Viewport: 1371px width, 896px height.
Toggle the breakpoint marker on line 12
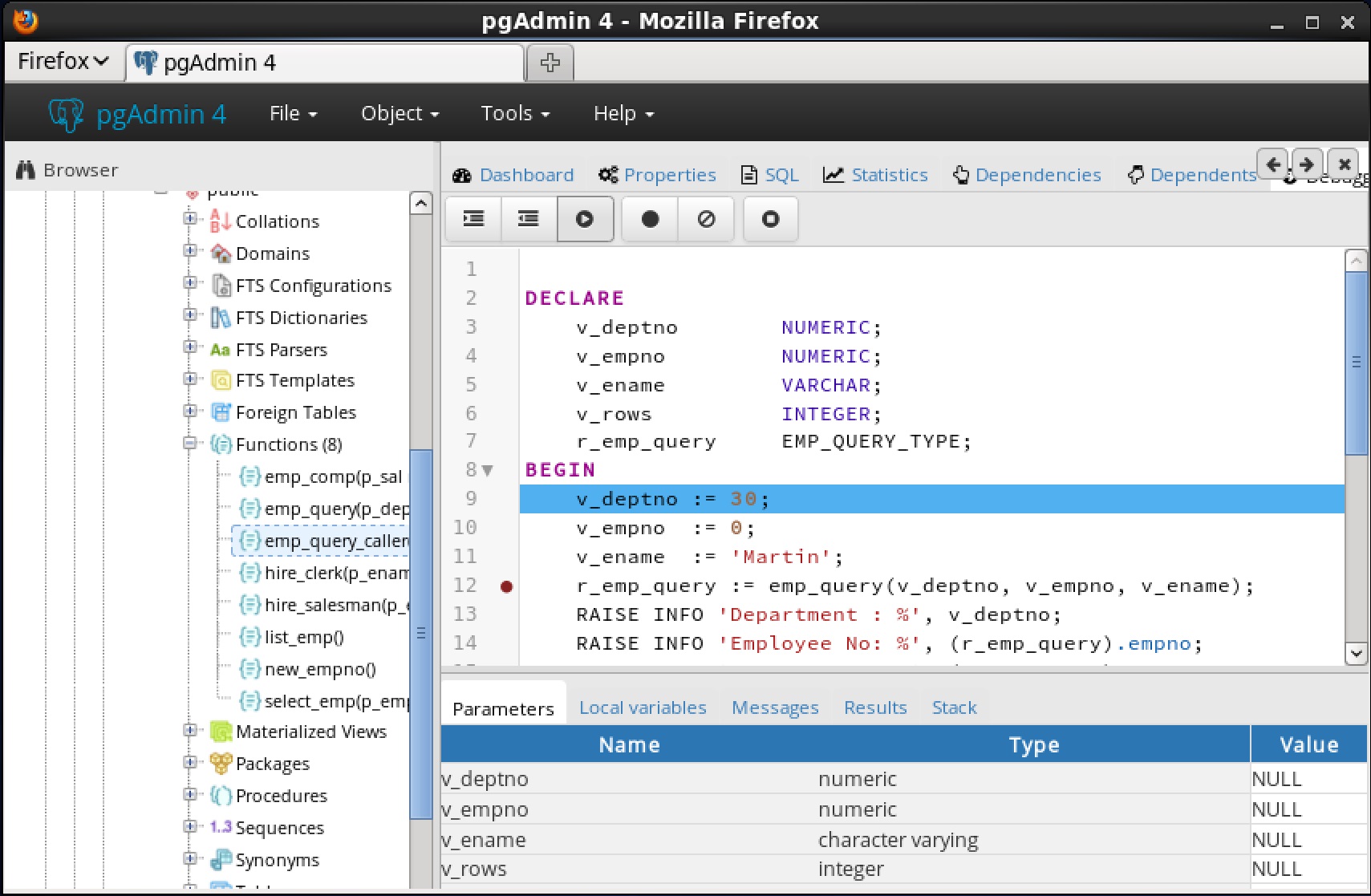506,586
